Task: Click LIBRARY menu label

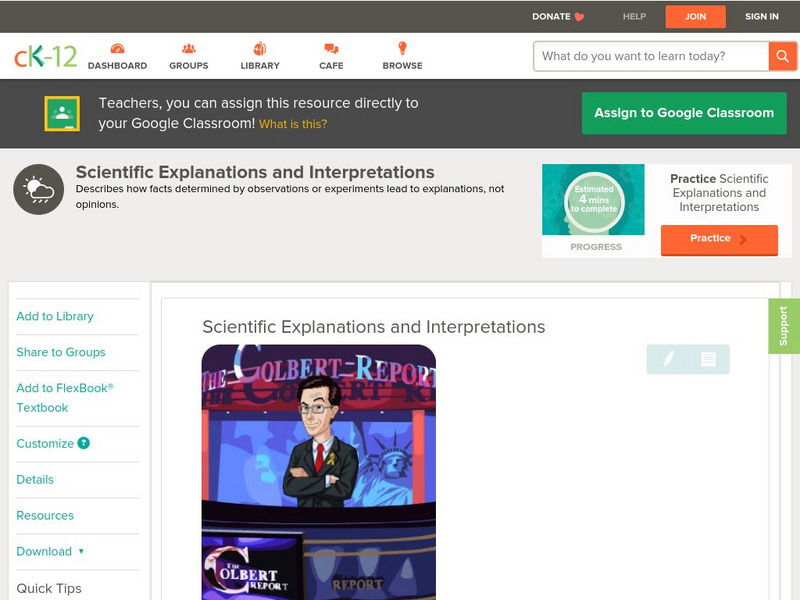Action: [x=260, y=66]
